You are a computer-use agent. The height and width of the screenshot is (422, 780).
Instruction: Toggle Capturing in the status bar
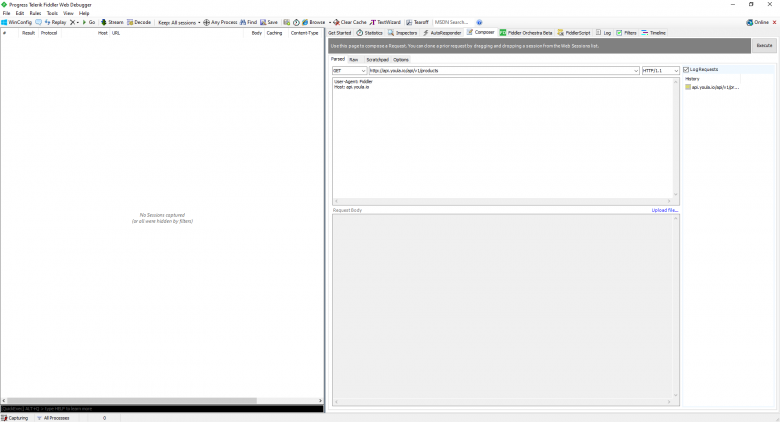coord(15,418)
